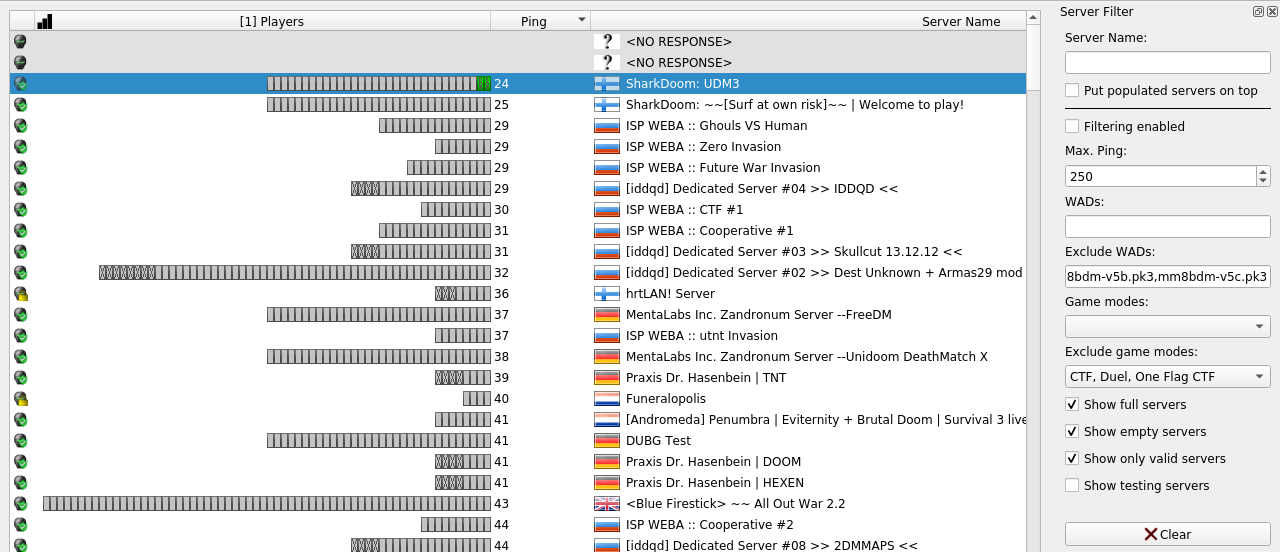
Task: Click the signal bars icon column header
Action: (x=44, y=21)
